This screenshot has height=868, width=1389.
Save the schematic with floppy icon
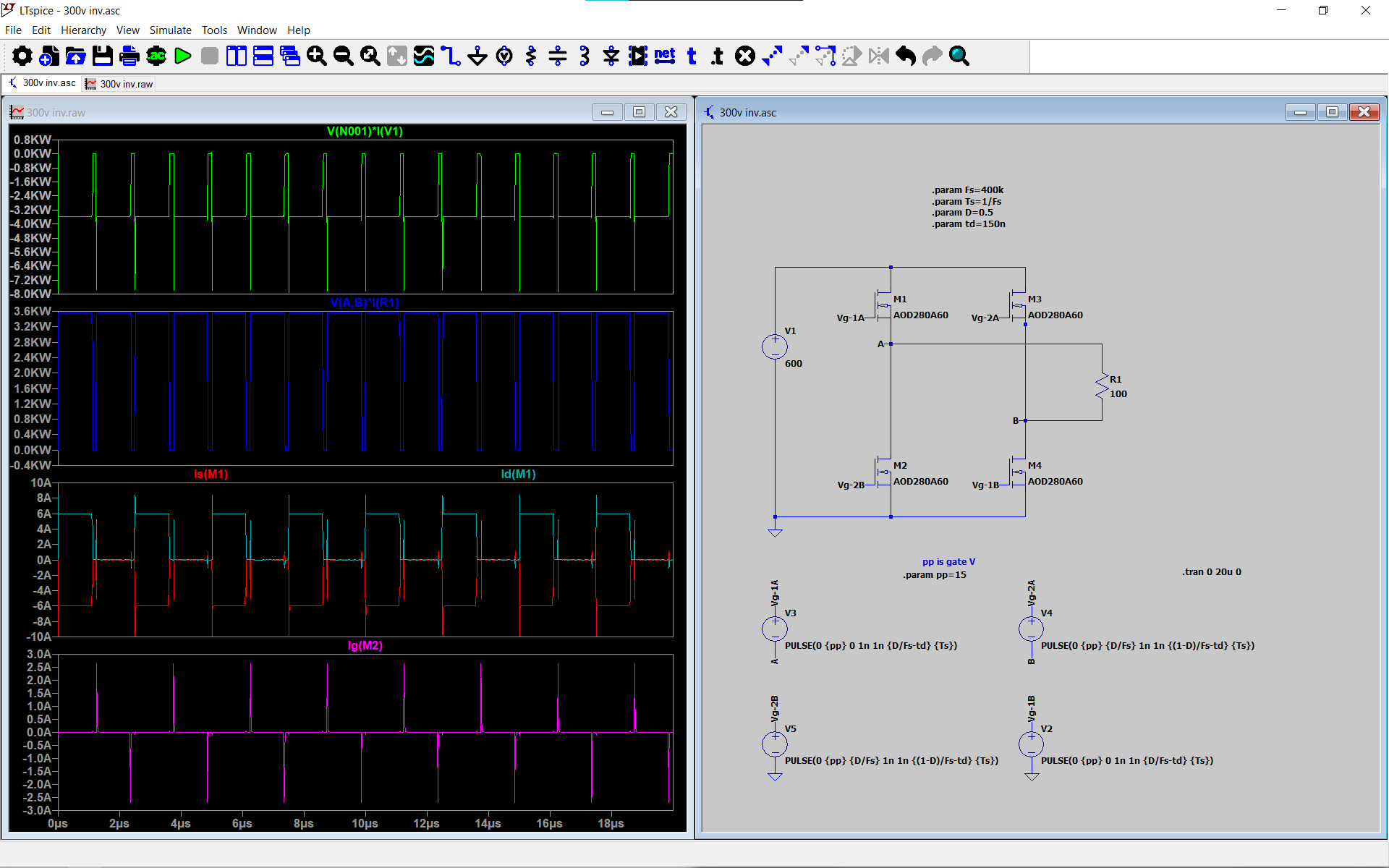(103, 56)
